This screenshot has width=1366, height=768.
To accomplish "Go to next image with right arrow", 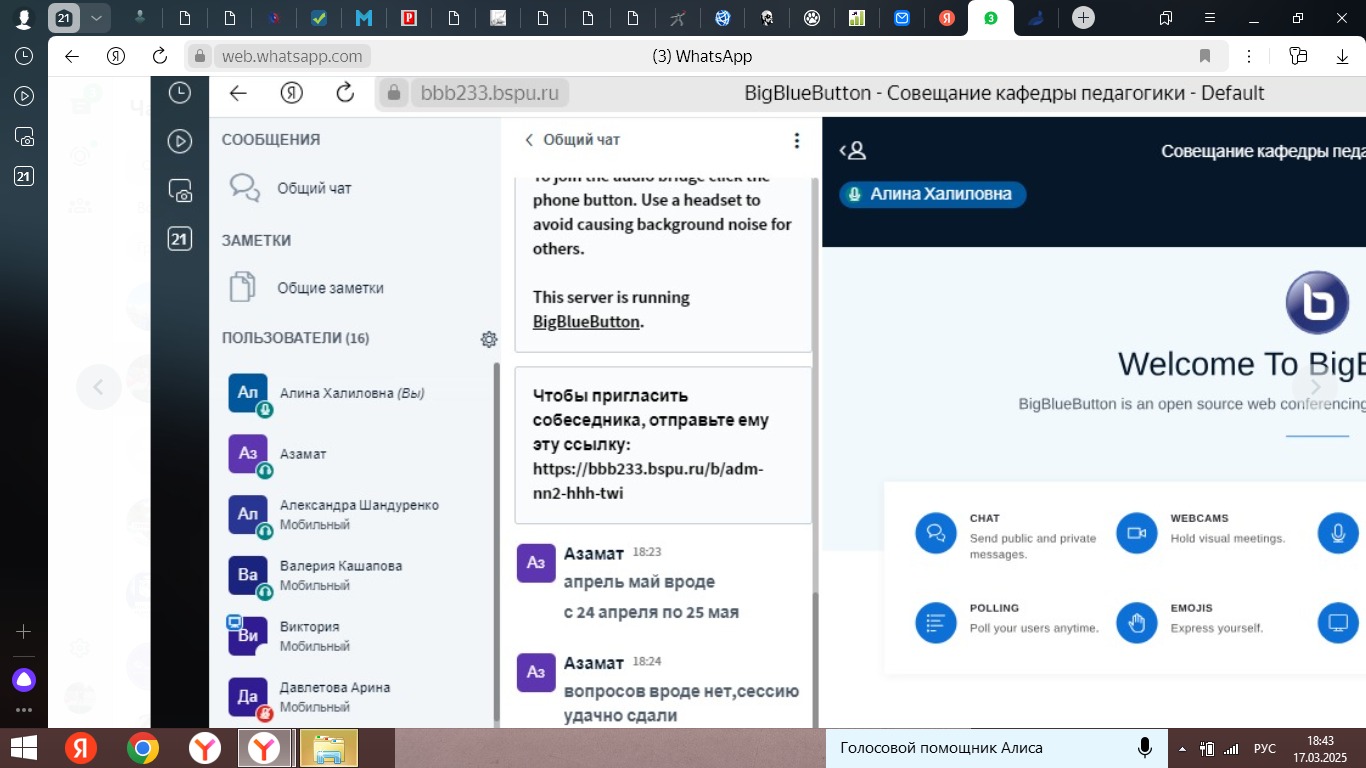I will pyautogui.click(x=1315, y=387).
